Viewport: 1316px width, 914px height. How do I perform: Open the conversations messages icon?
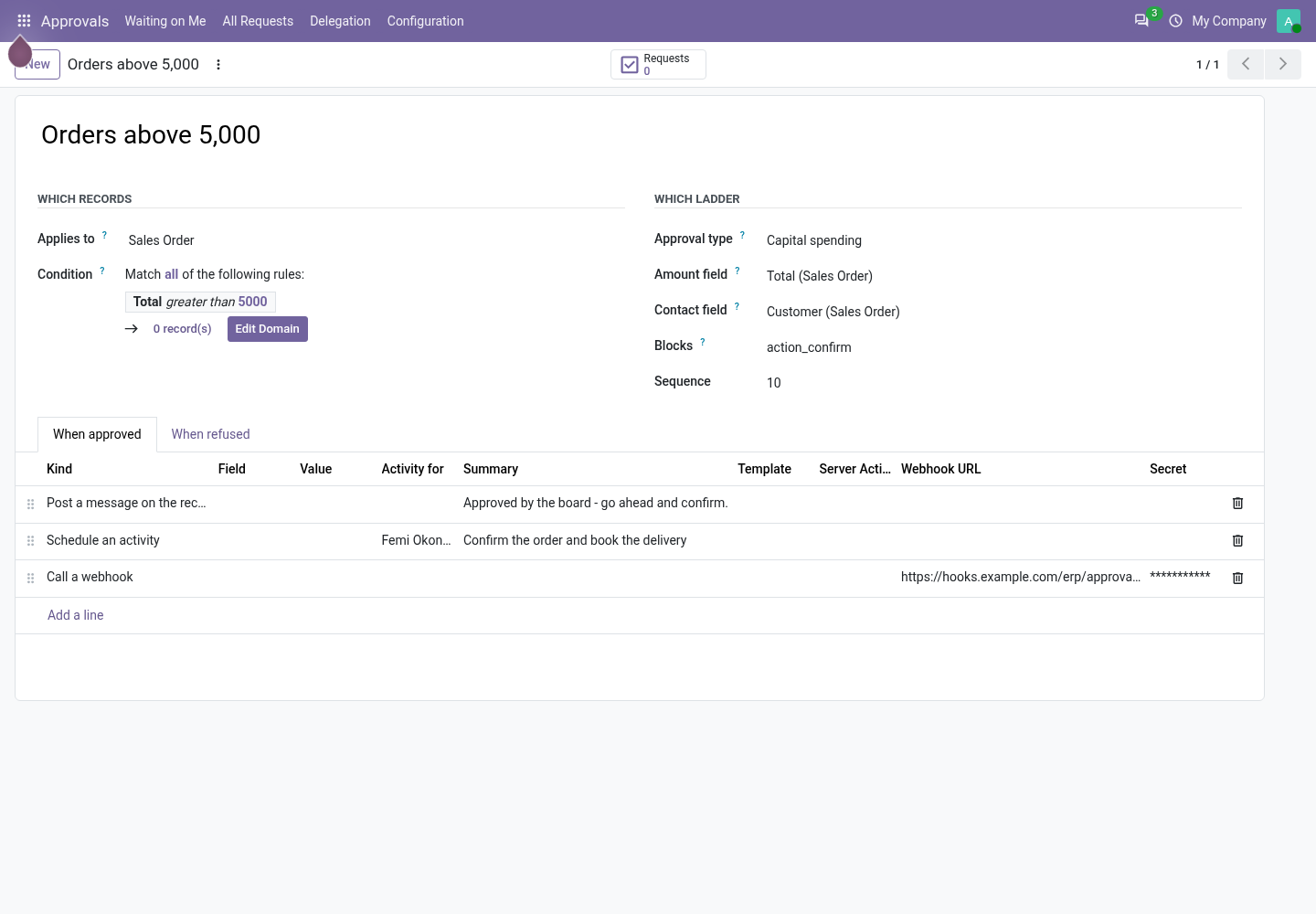[x=1141, y=20]
